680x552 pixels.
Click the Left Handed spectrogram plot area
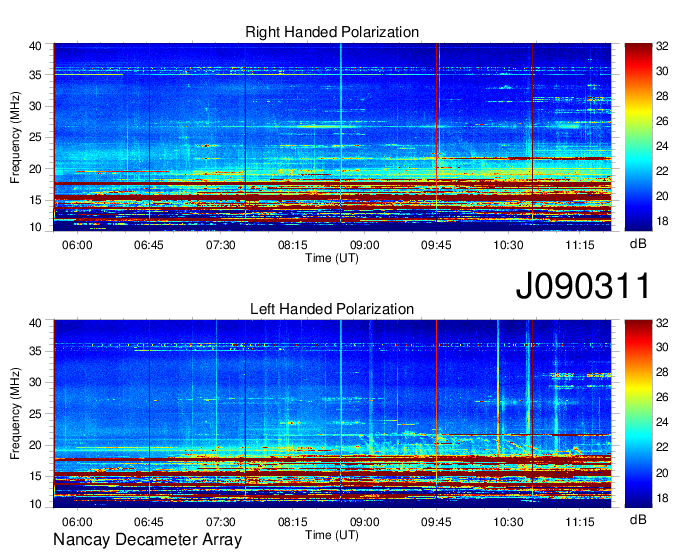click(x=332, y=414)
